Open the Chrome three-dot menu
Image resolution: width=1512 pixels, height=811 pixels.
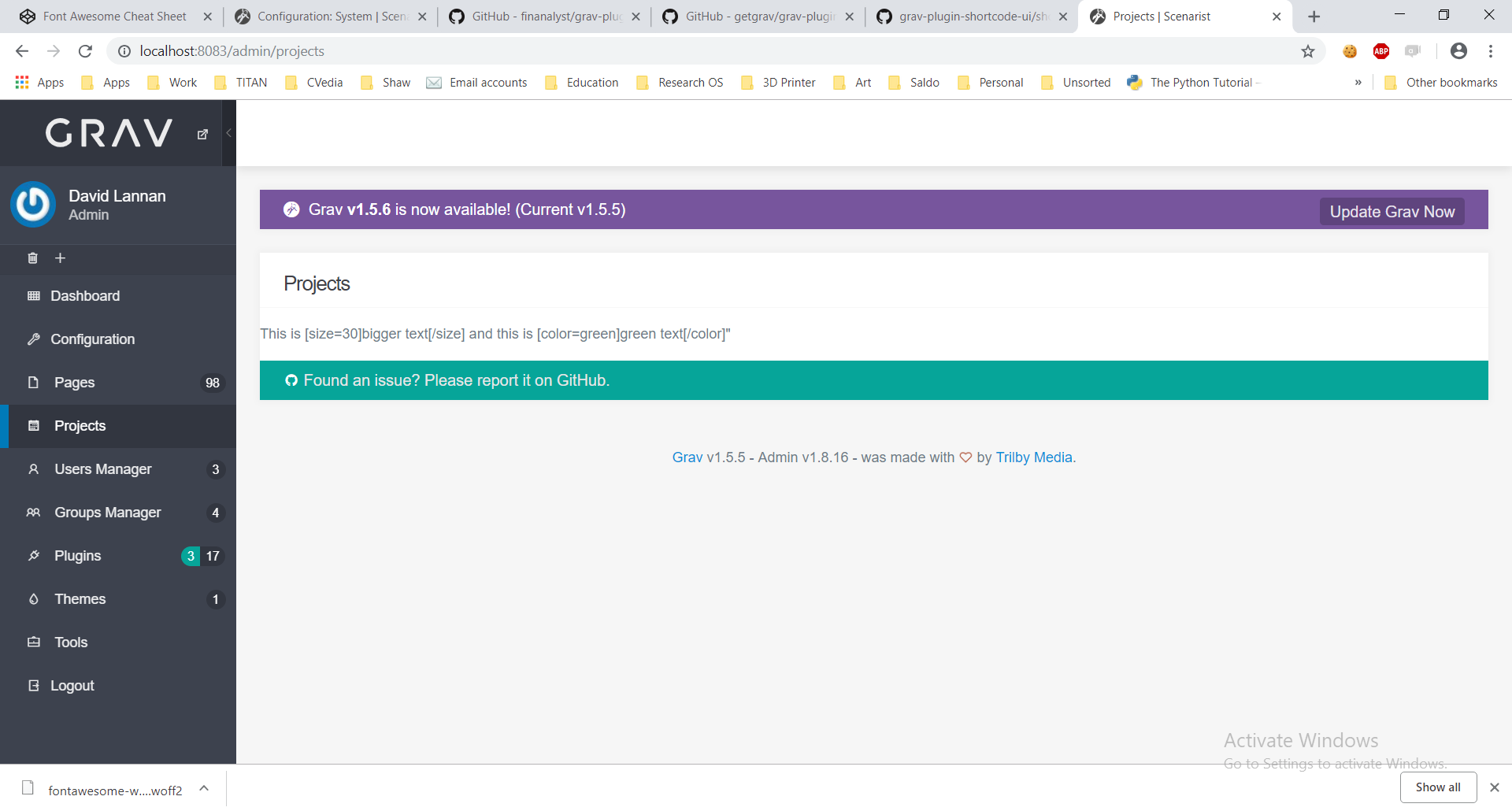[1491, 51]
